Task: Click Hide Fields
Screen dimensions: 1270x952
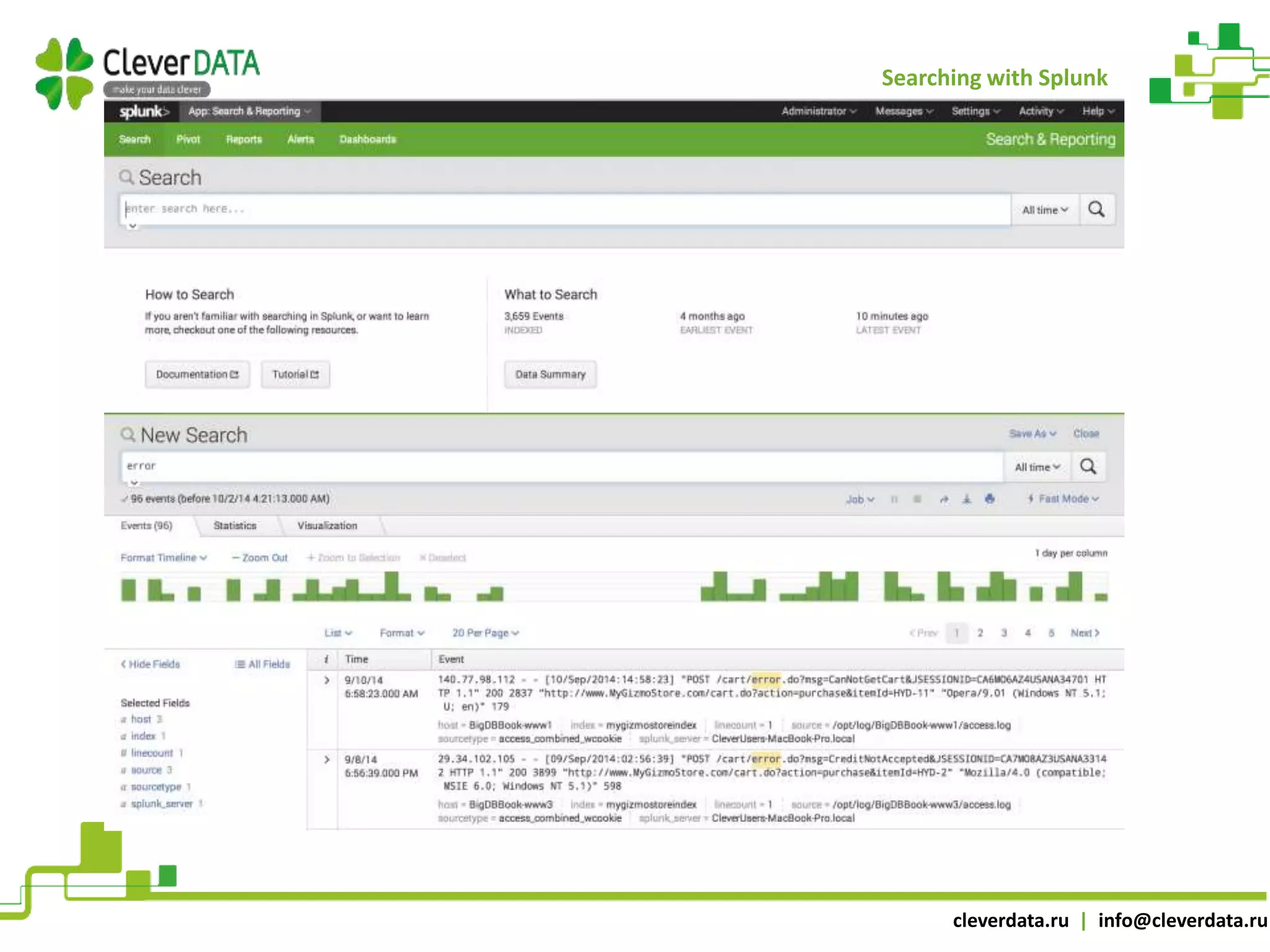Action: 150,664
